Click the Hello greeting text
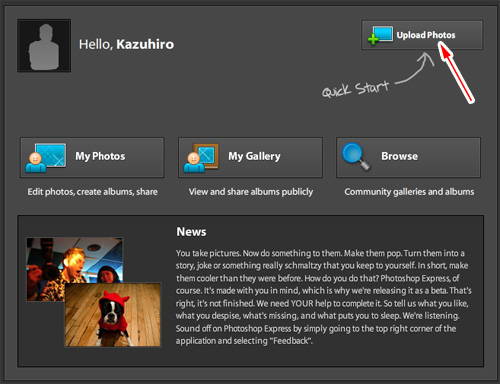This screenshot has width=500, height=384. tap(96, 45)
